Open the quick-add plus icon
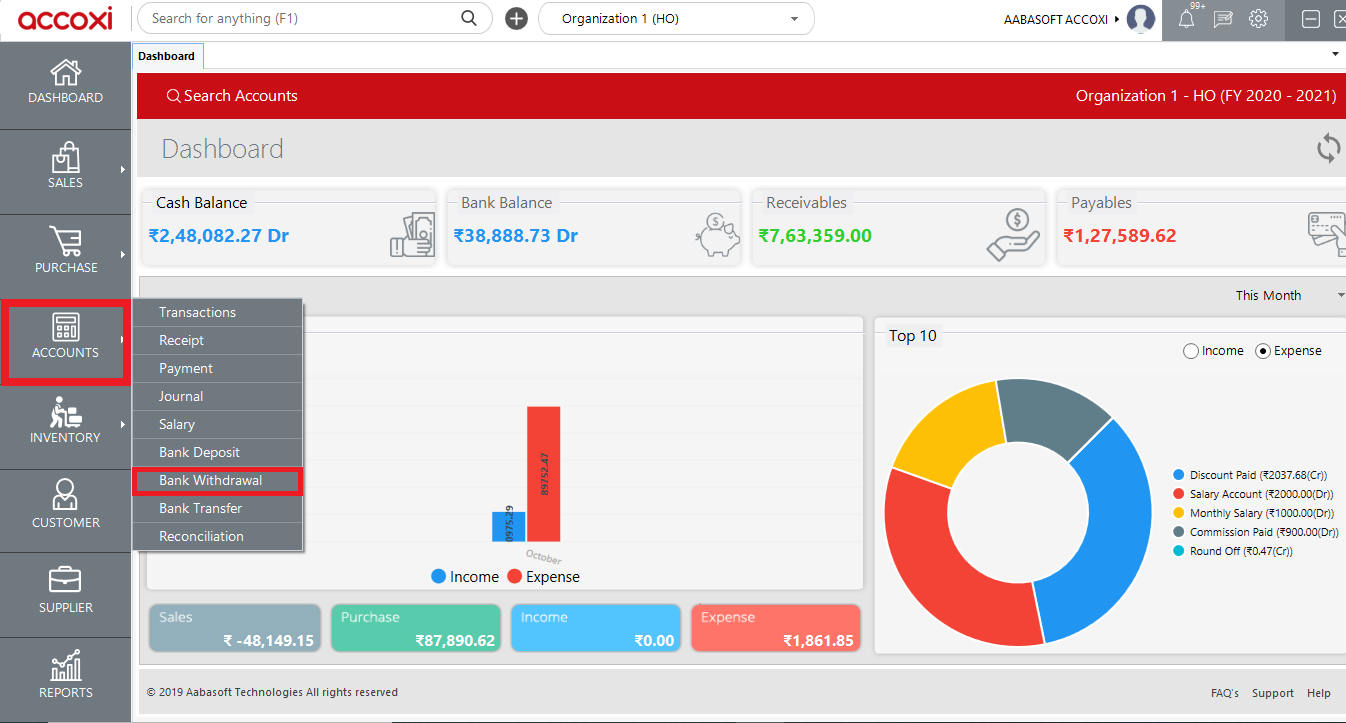 516,18
